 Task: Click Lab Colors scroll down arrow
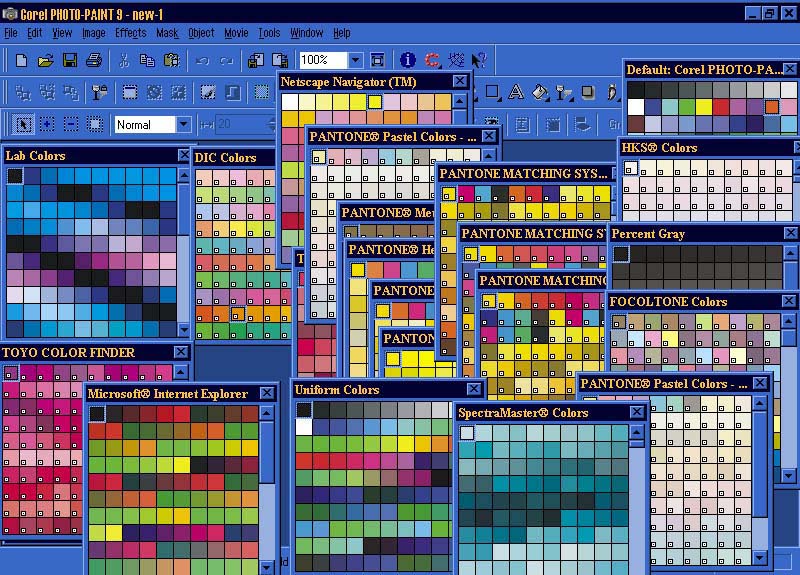click(x=184, y=330)
